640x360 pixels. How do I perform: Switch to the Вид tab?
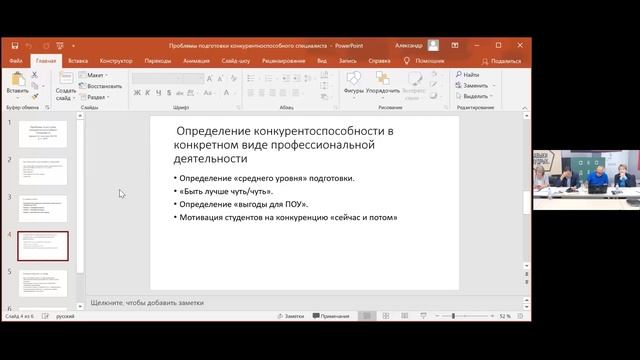[322, 61]
